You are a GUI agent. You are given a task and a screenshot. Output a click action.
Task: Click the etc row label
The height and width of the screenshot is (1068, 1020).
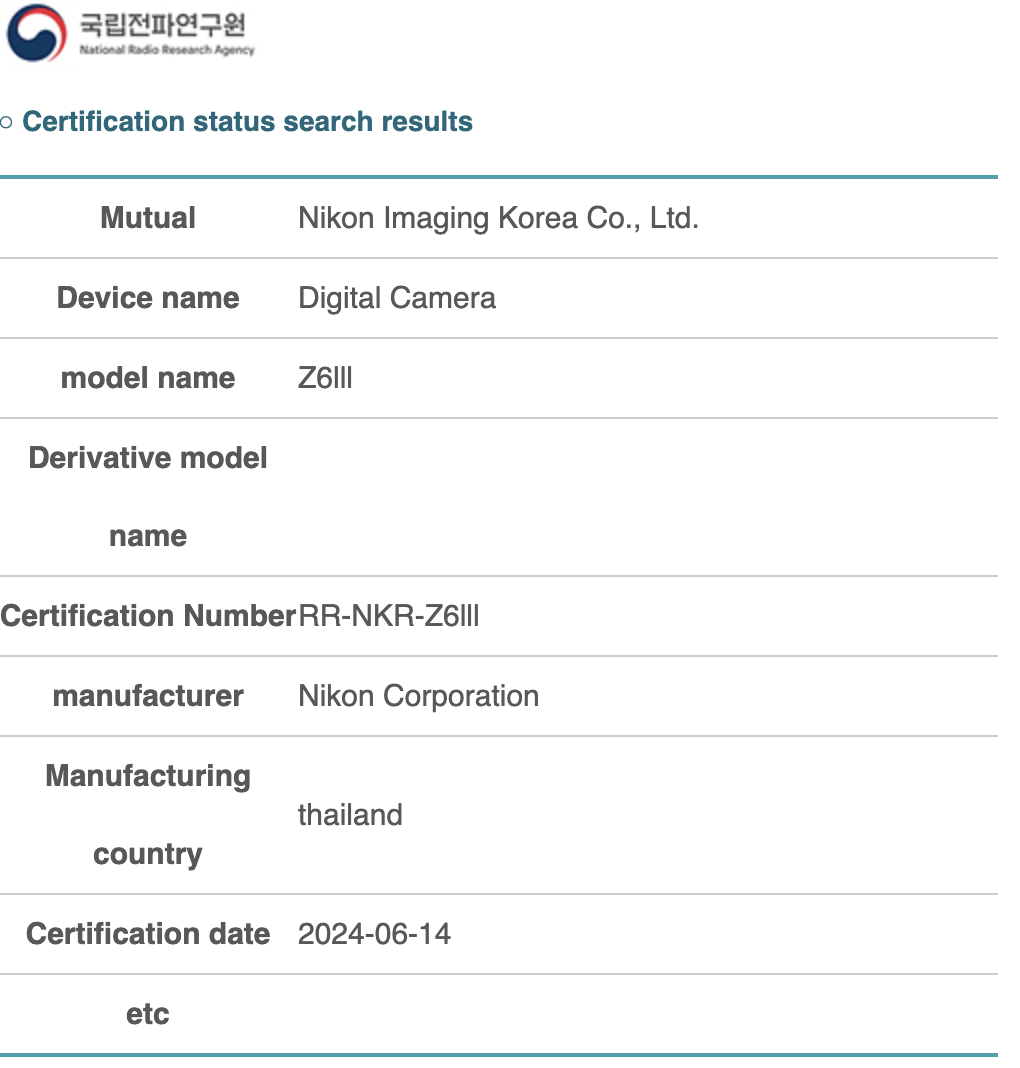click(148, 1014)
